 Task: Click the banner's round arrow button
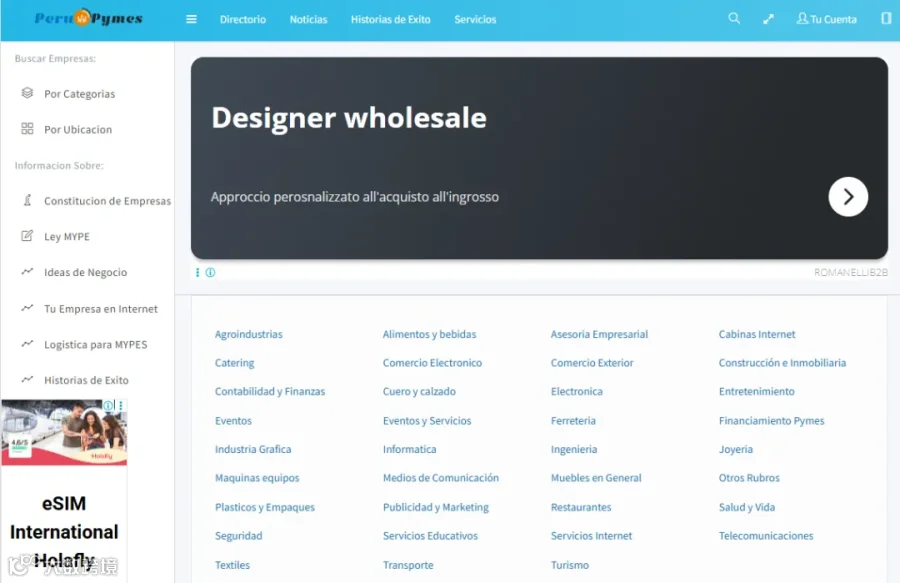848,197
